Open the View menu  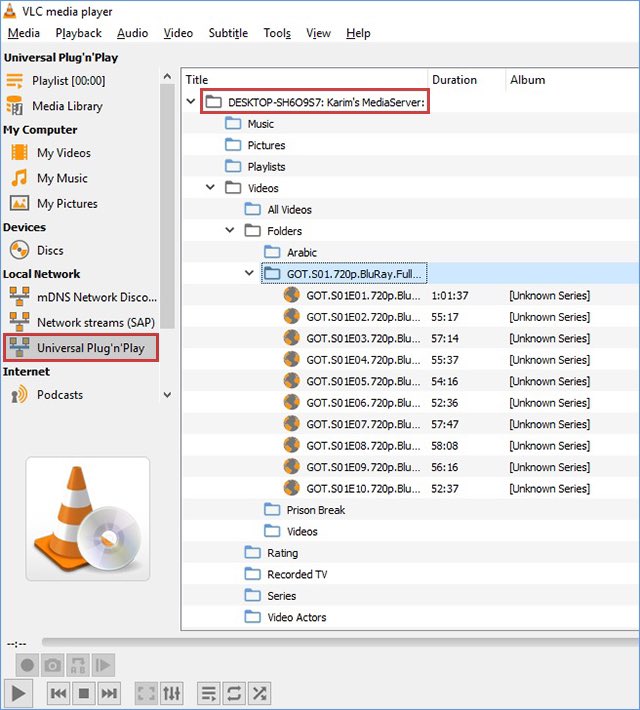(318, 33)
